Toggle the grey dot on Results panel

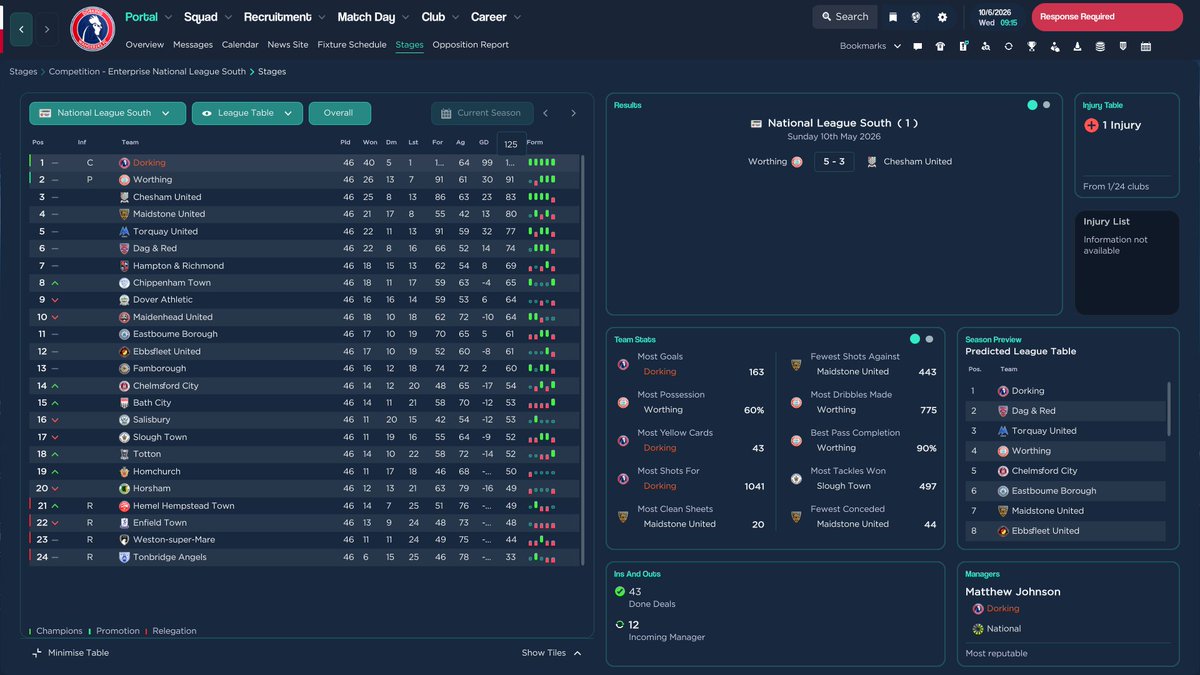1044,104
